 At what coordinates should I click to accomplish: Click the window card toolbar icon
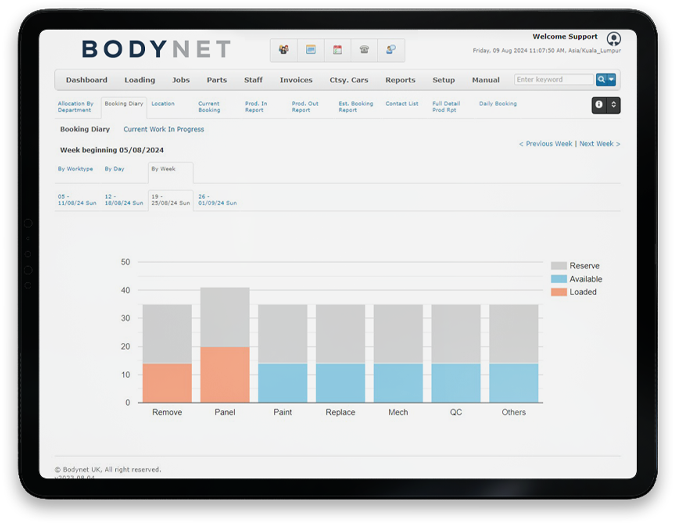(310, 50)
